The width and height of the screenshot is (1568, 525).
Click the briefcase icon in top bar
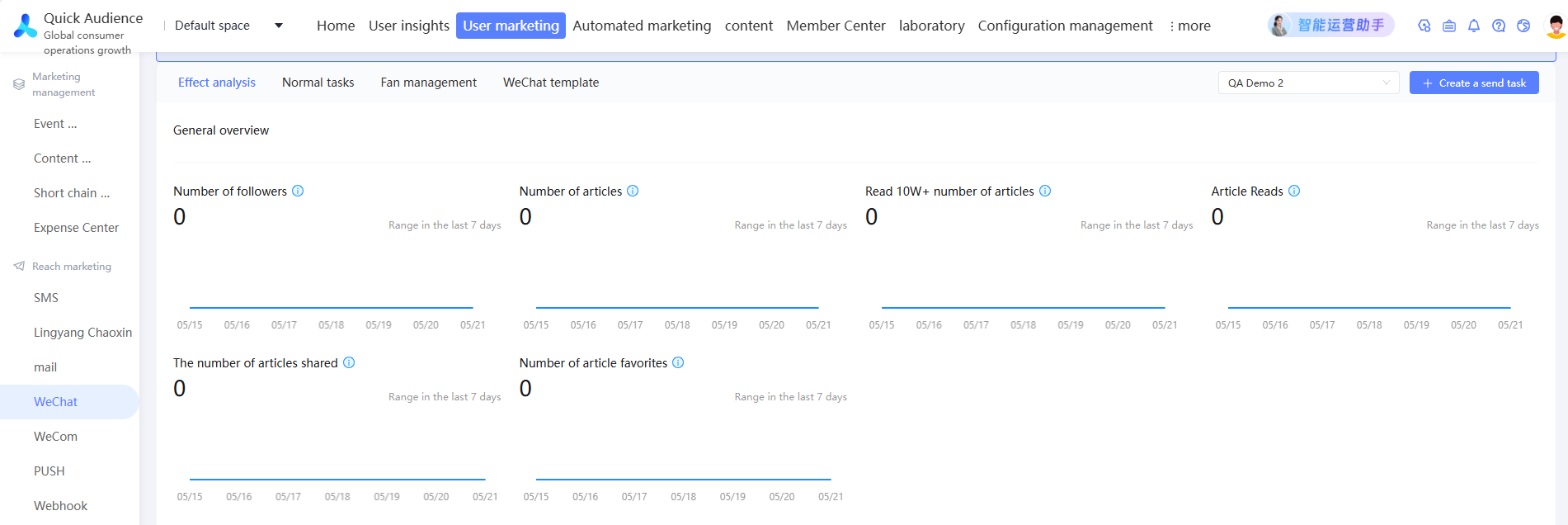click(x=1449, y=26)
